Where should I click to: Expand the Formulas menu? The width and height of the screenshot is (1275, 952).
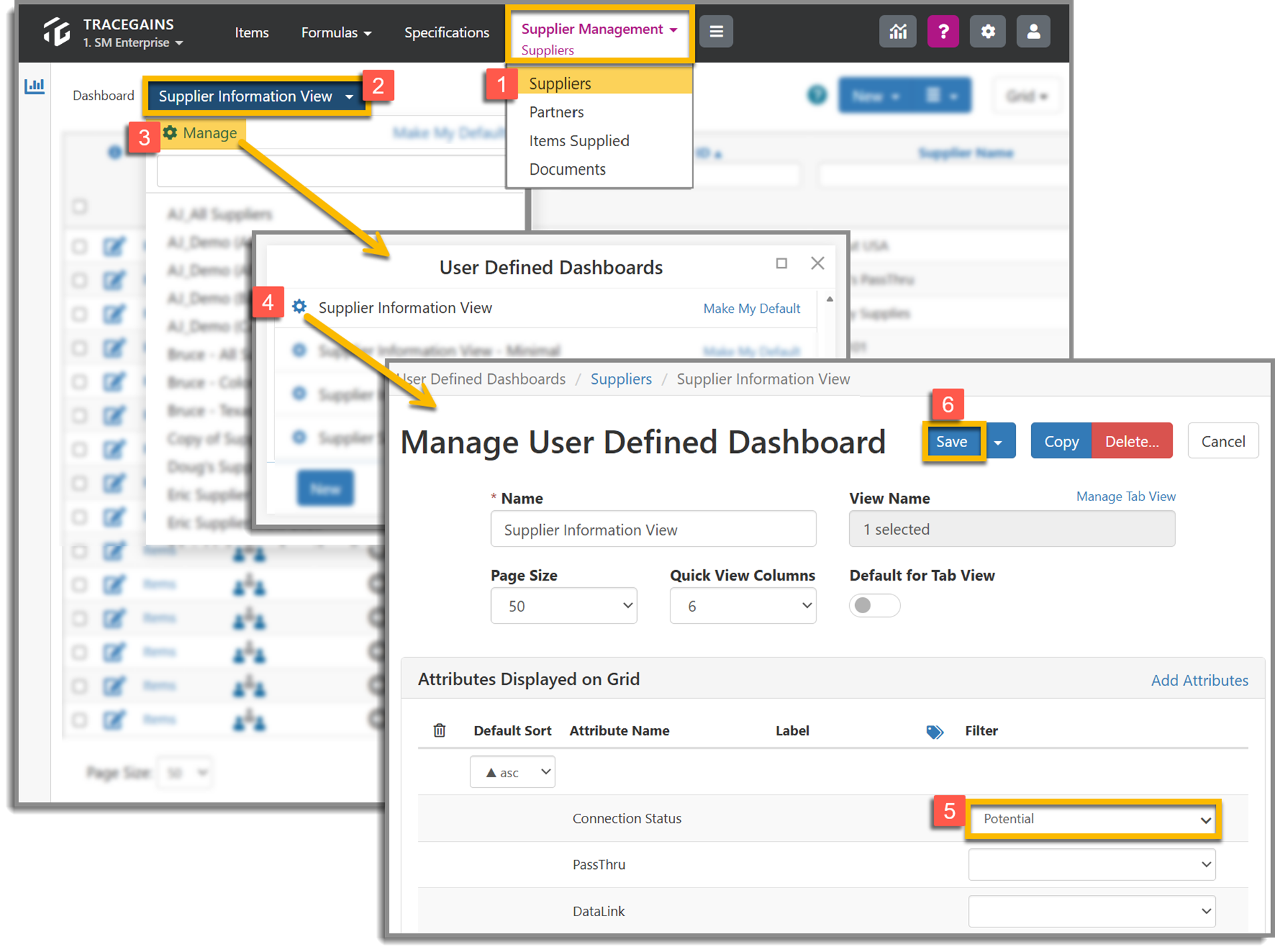coord(336,32)
